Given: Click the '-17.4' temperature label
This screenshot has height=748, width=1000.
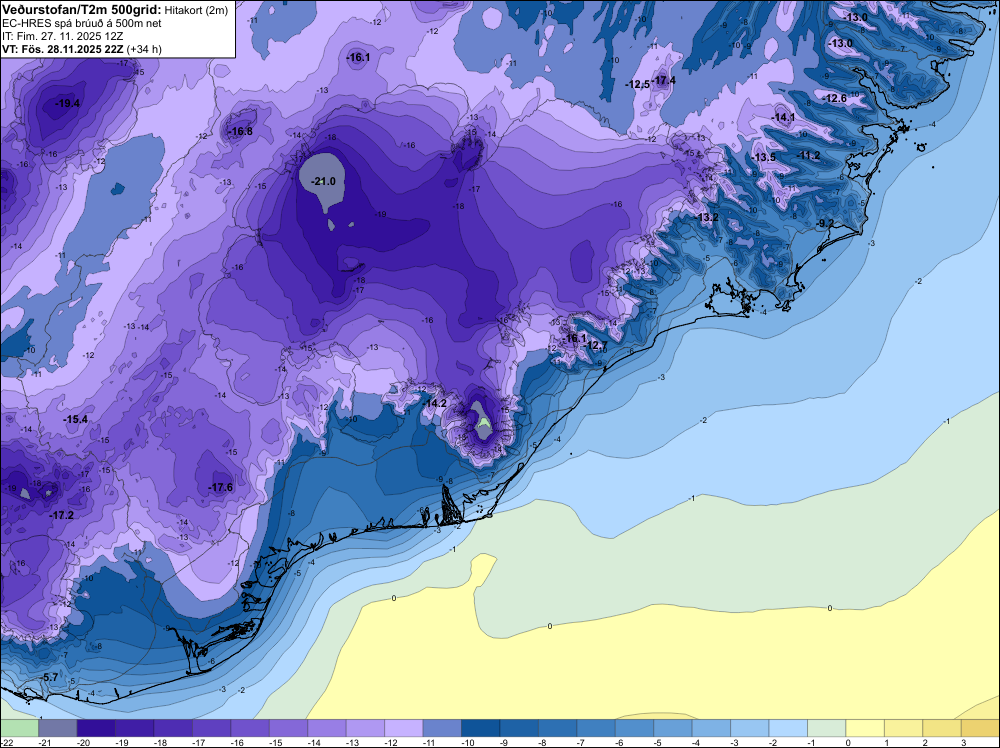Looking at the screenshot, I should [664, 80].
